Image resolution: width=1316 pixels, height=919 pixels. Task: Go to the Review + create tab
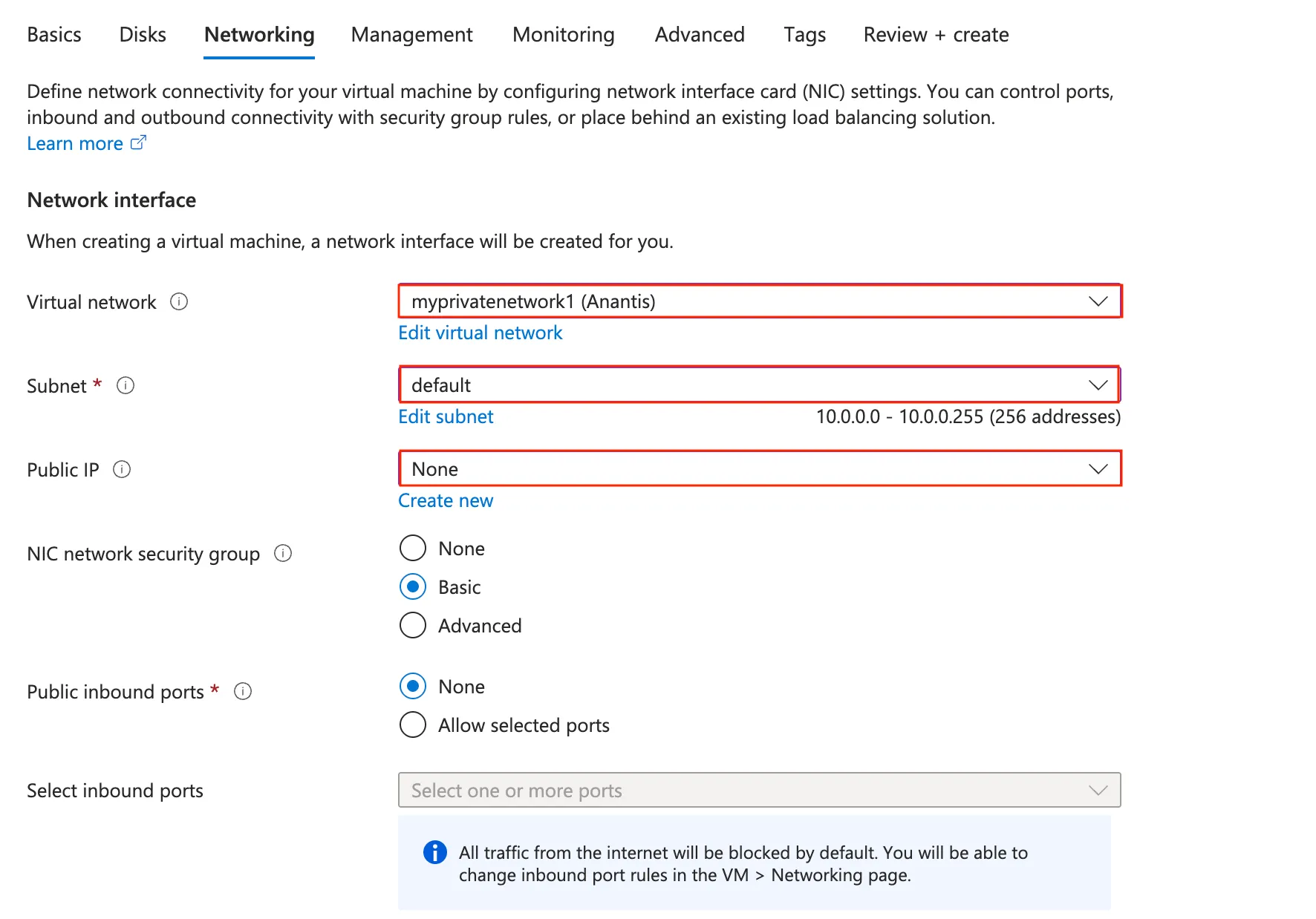[x=935, y=34]
